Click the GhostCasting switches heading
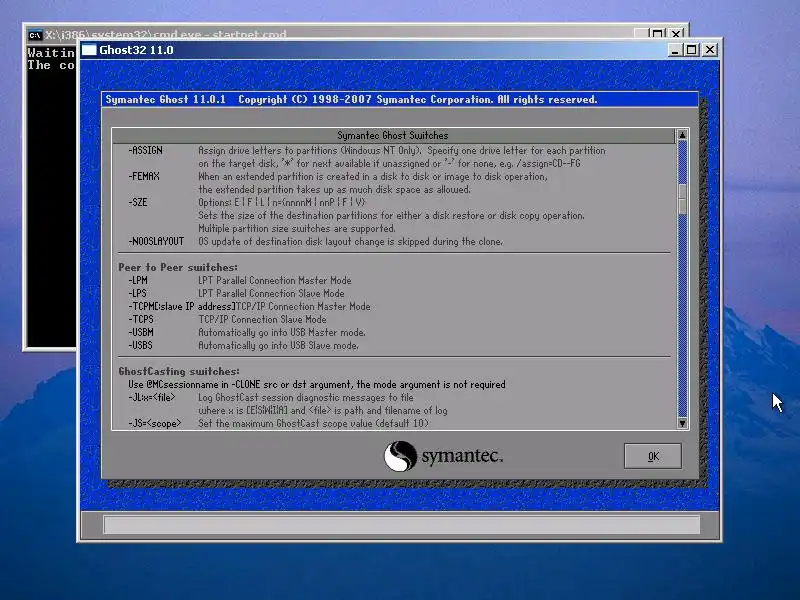This screenshot has width=800, height=600. tap(179, 371)
